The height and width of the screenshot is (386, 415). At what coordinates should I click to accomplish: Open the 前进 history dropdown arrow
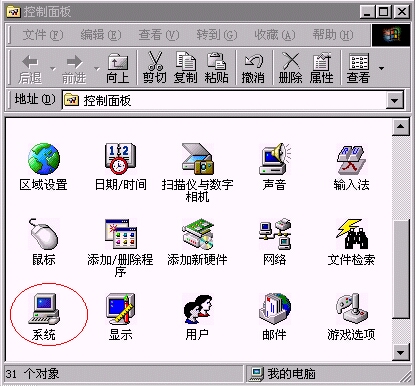[97, 69]
